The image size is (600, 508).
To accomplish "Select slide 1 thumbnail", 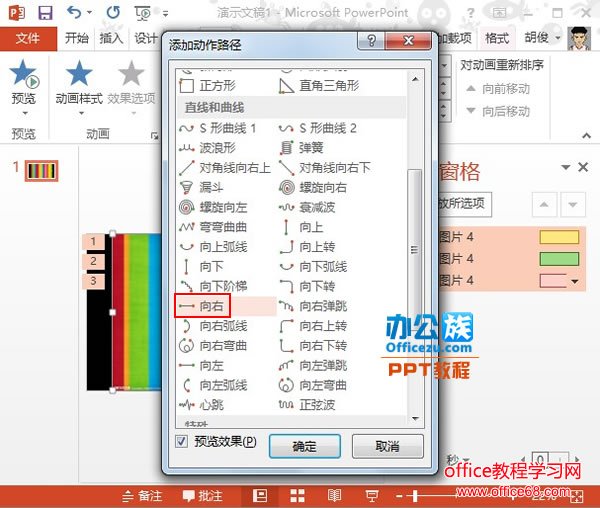I will pos(42,171).
